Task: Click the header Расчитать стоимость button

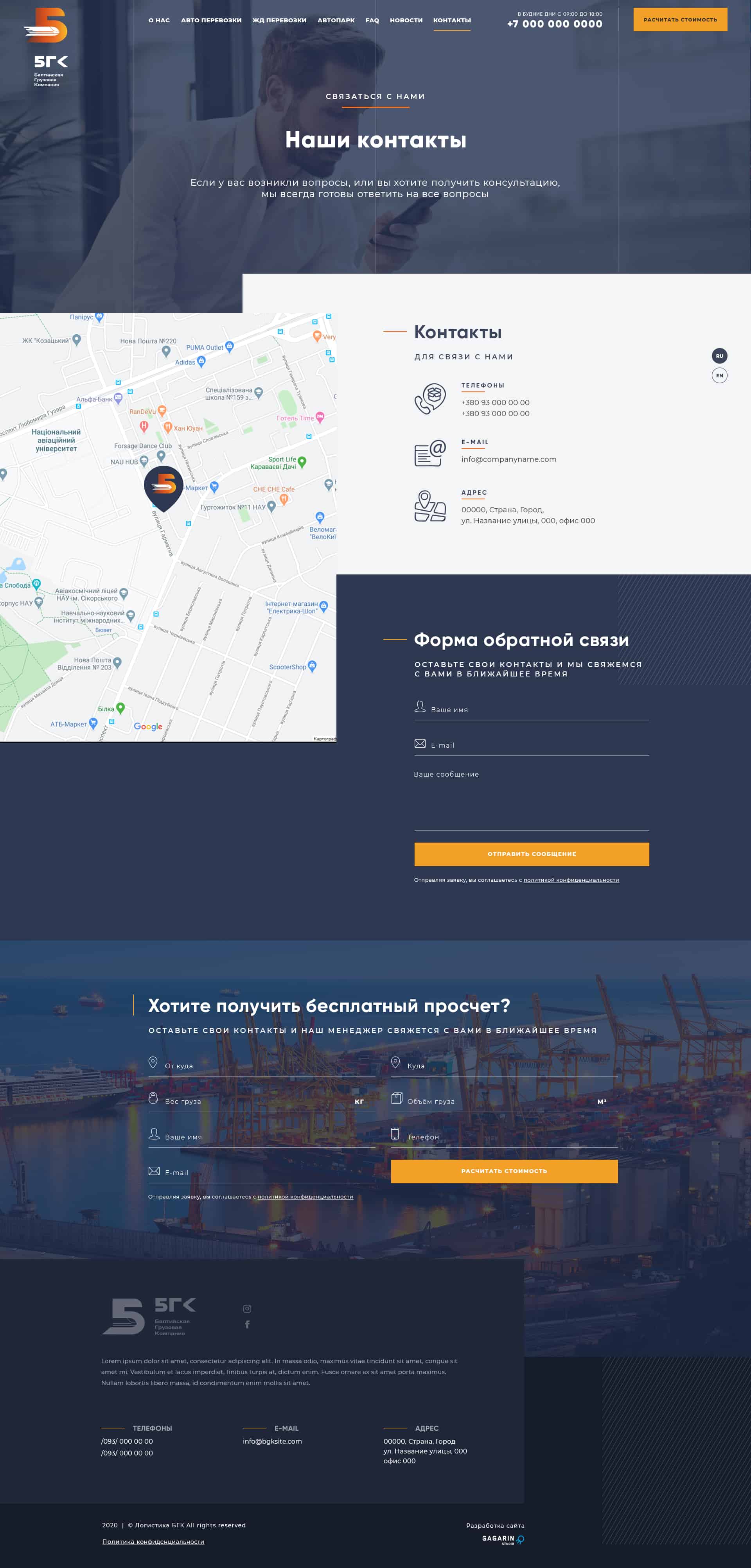Action: 680,20
